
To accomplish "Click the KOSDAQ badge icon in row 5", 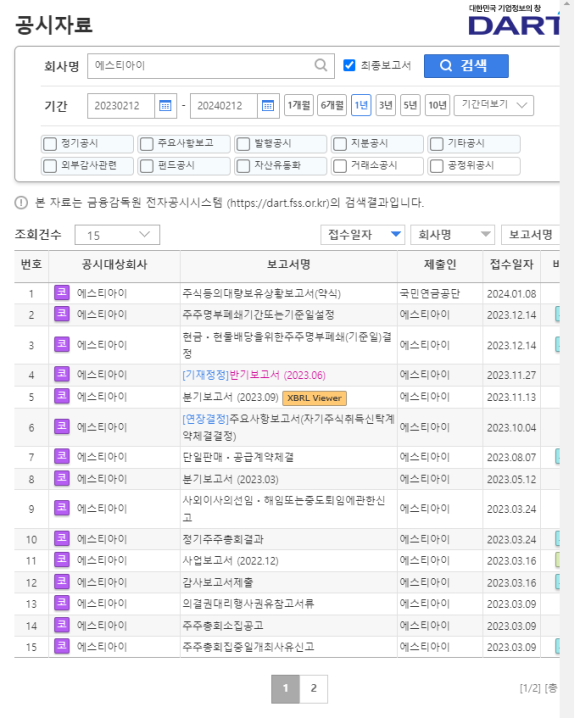I will (62, 396).
